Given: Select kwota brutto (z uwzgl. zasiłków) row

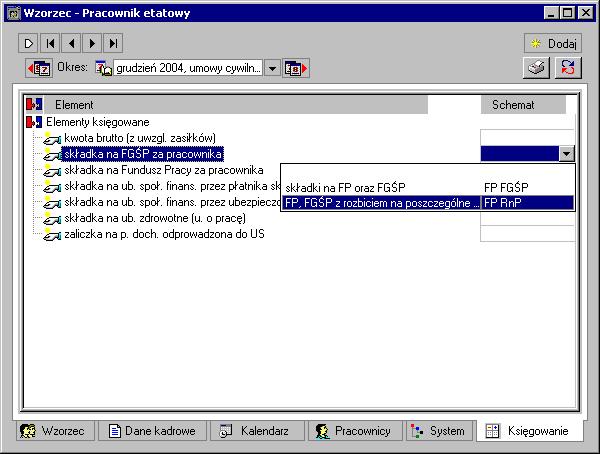Looking at the screenshot, I should [140, 138].
